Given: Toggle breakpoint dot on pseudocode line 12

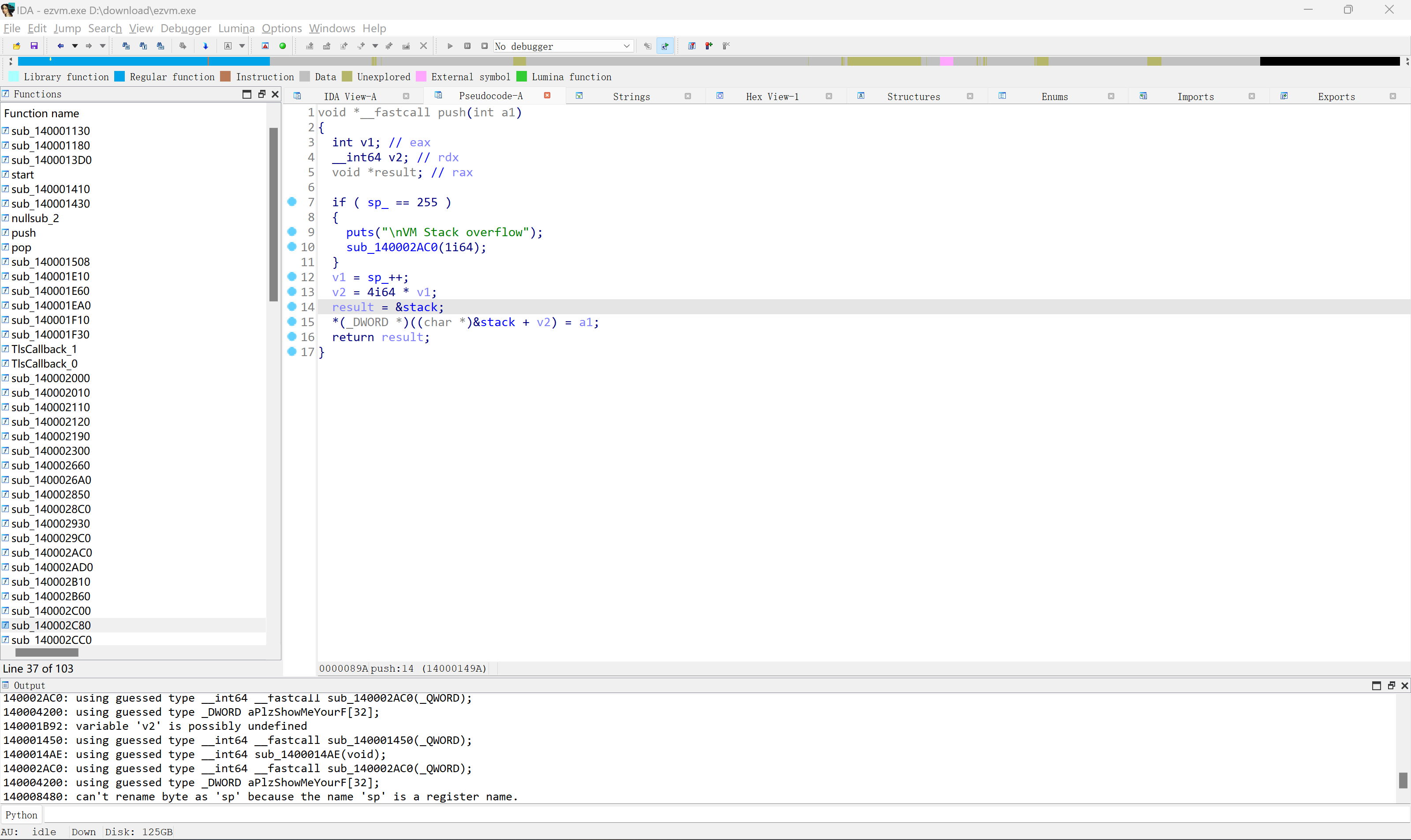Looking at the screenshot, I should (292, 276).
